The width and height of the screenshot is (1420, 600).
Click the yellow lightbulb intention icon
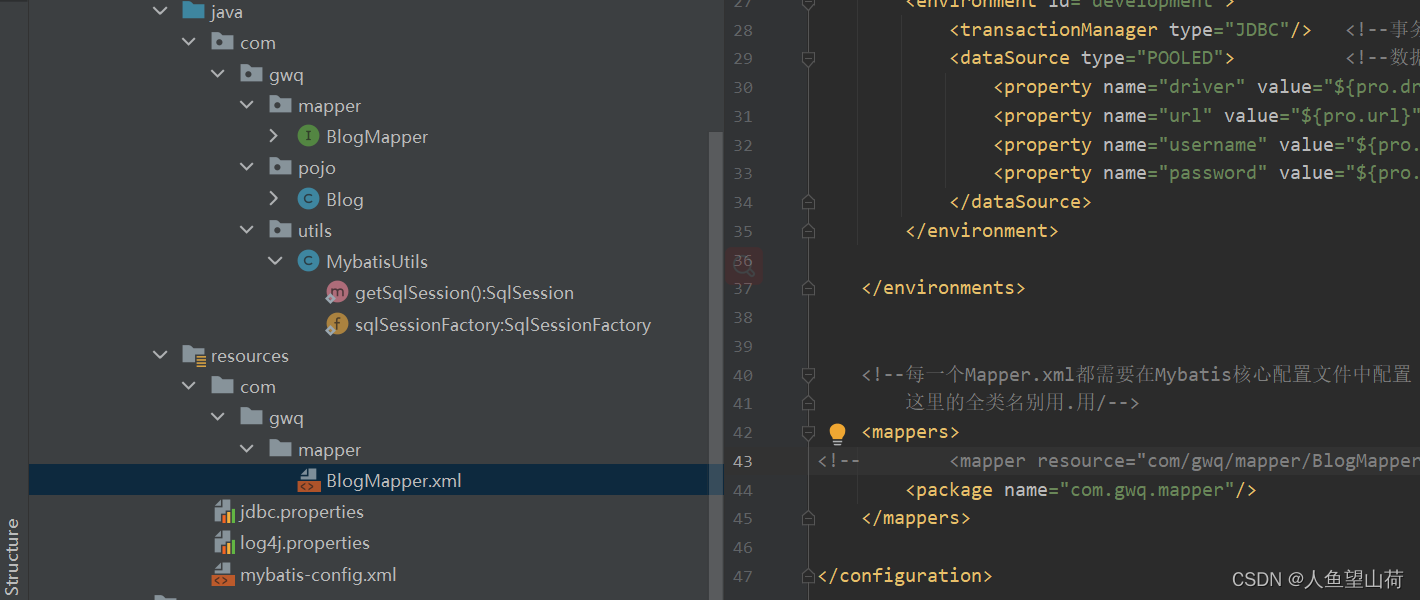coord(838,433)
